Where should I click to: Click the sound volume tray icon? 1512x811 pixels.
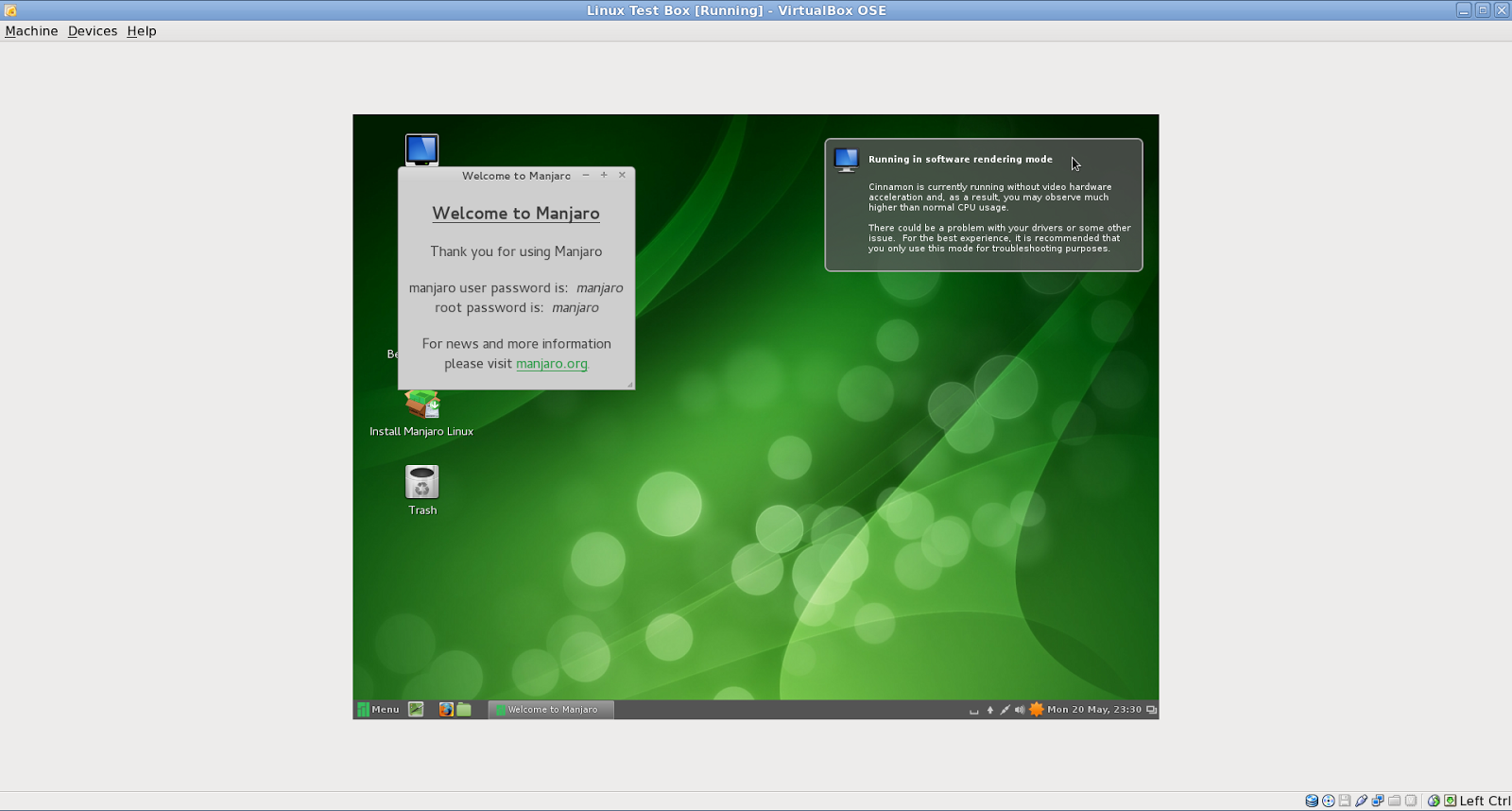point(1020,710)
